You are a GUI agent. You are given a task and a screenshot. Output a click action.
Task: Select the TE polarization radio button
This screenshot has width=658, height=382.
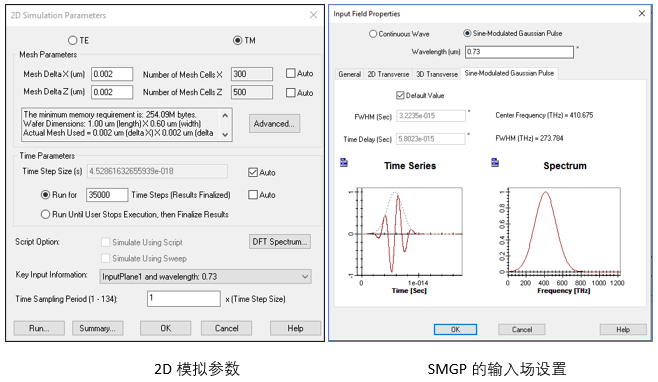(x=73, y=40)
